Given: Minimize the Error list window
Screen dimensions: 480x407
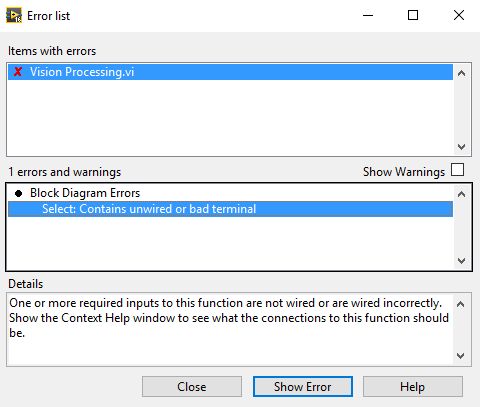Looking at the screenshot, I should coord(368,15).
